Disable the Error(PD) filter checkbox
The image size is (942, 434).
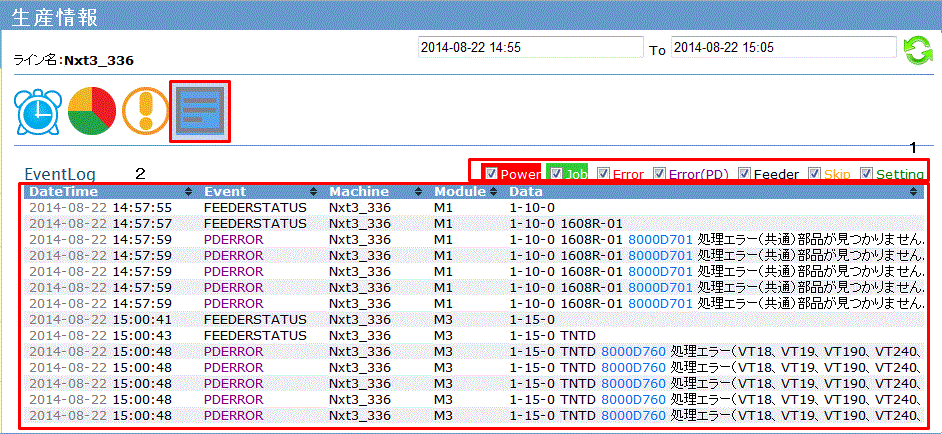pos(660,173)
